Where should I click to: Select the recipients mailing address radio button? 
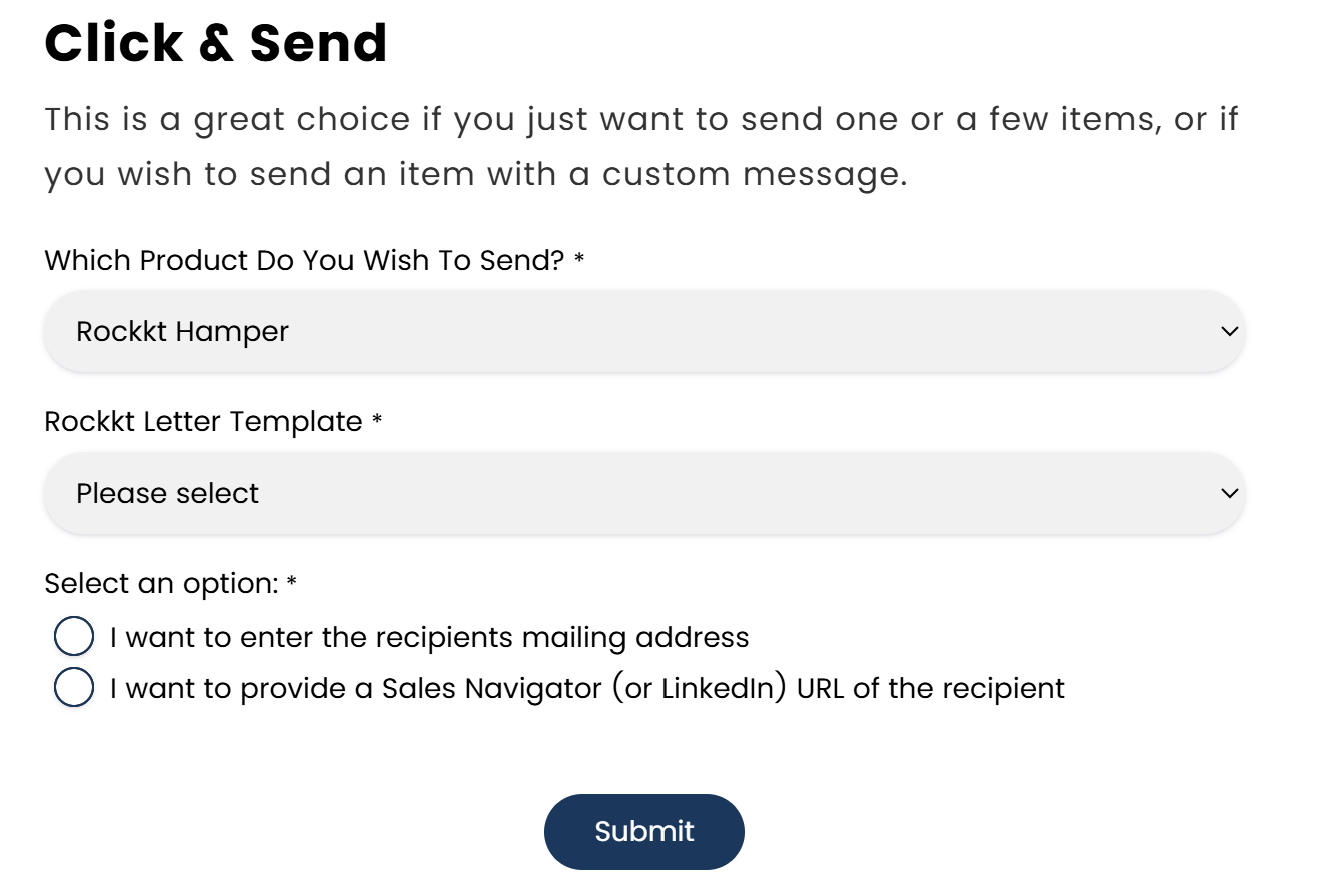(x=74, y=637)
